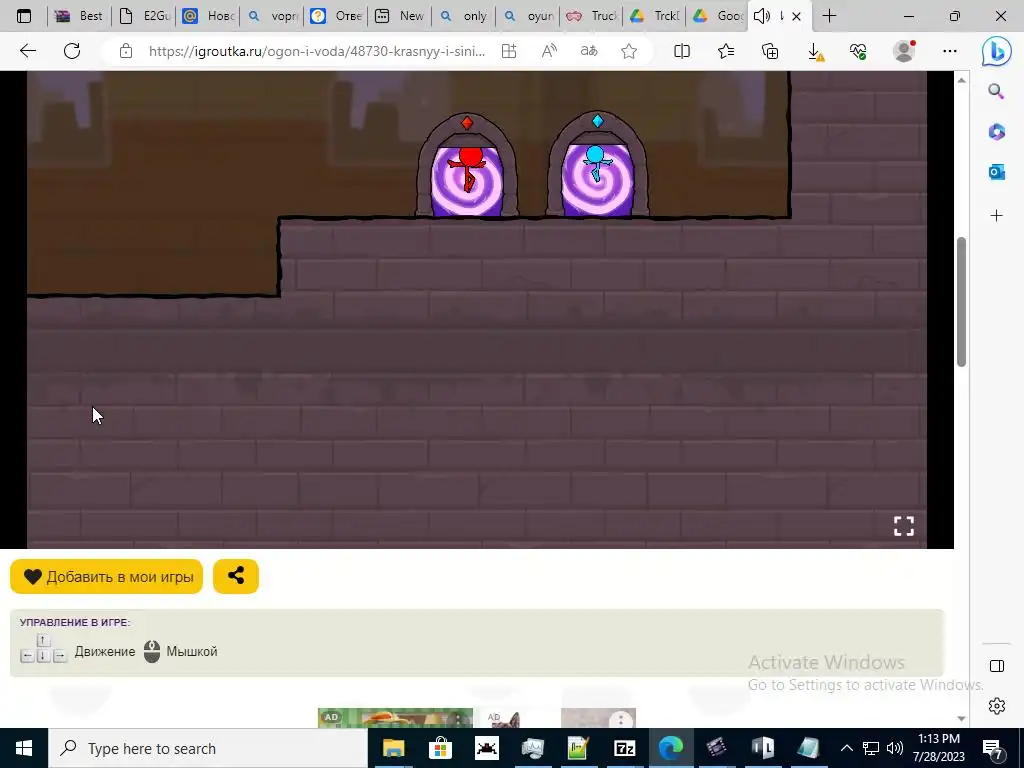Open the translate page option

[589, 51]
